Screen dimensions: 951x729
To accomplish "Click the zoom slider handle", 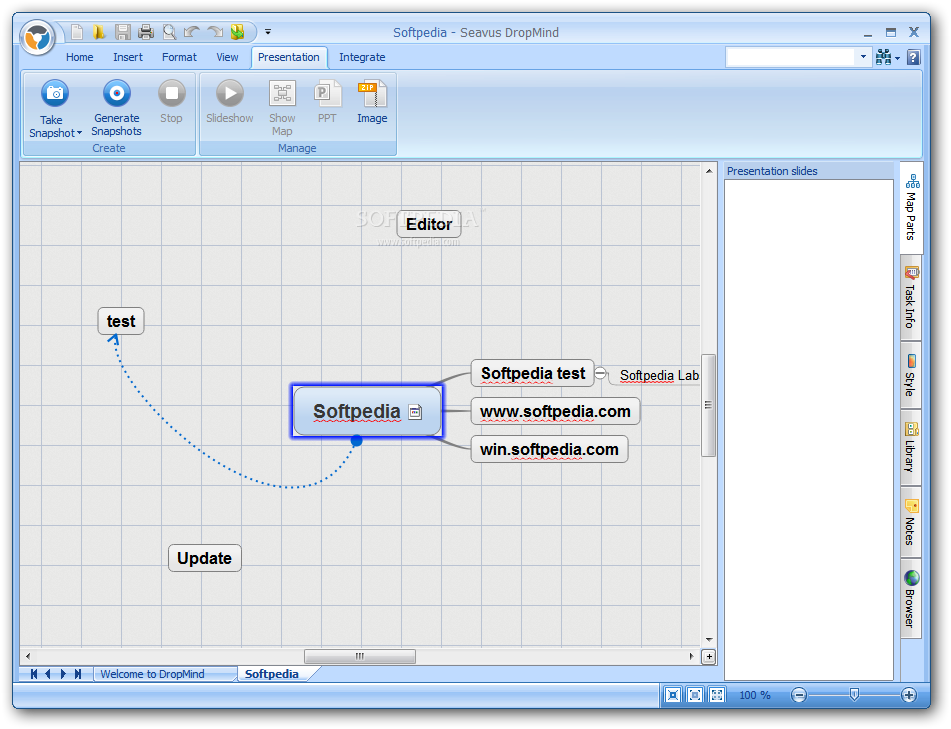I will point(854,694).
